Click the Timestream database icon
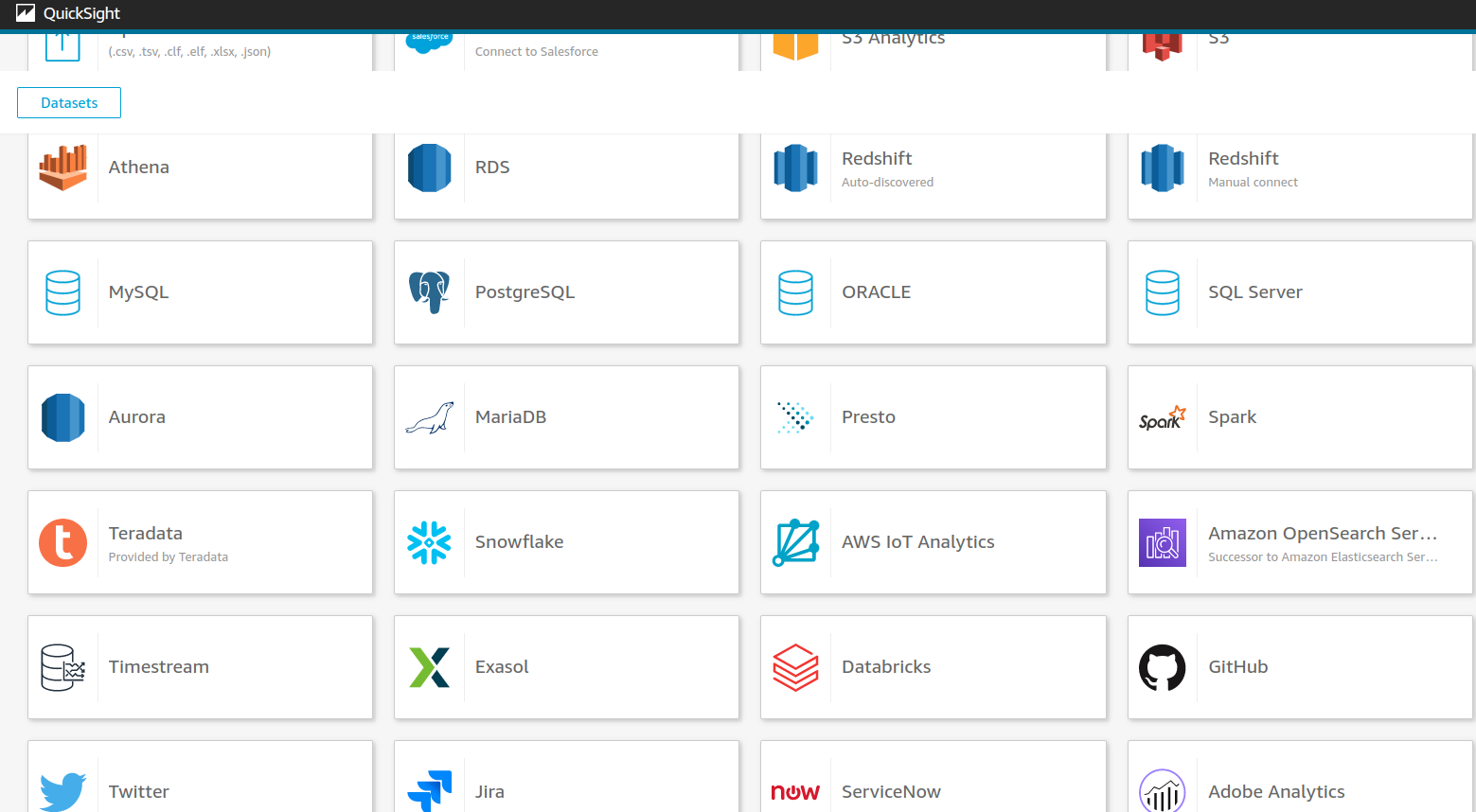This screenshot has height=812, width=1476. tap(63, 667)
